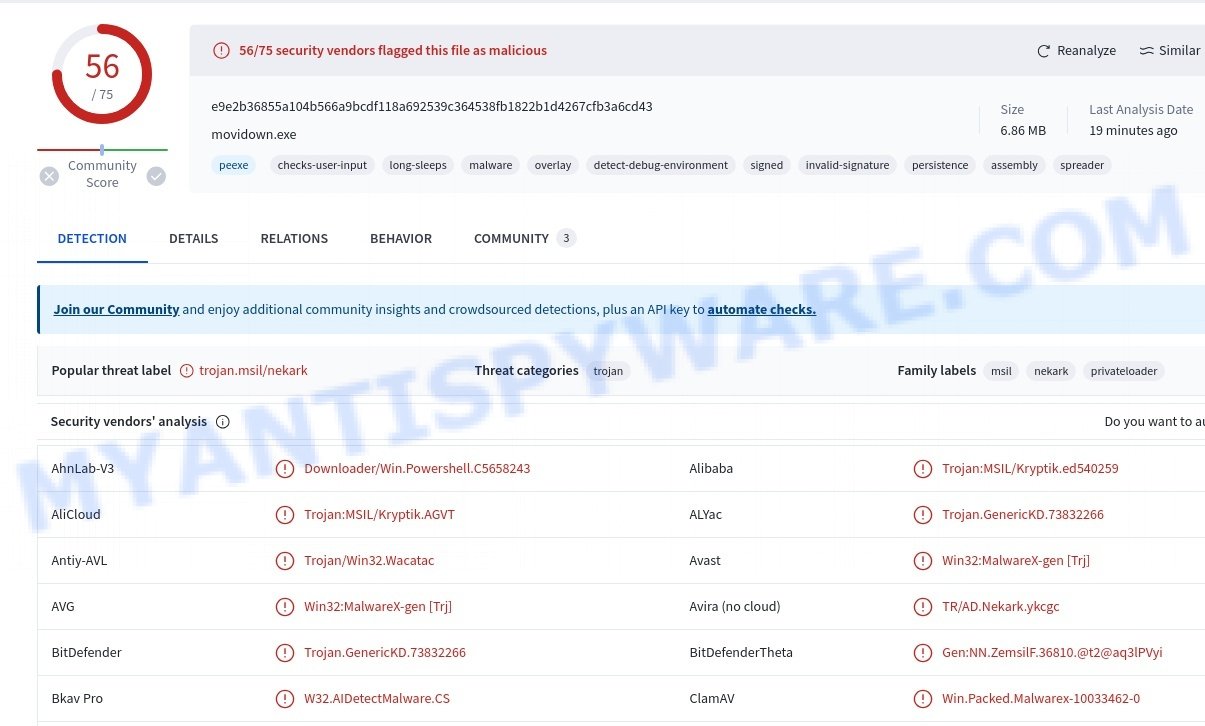Vote harmless with the Community Score check icon
The height and width of the screenshot is (726, 1205).
156,176
